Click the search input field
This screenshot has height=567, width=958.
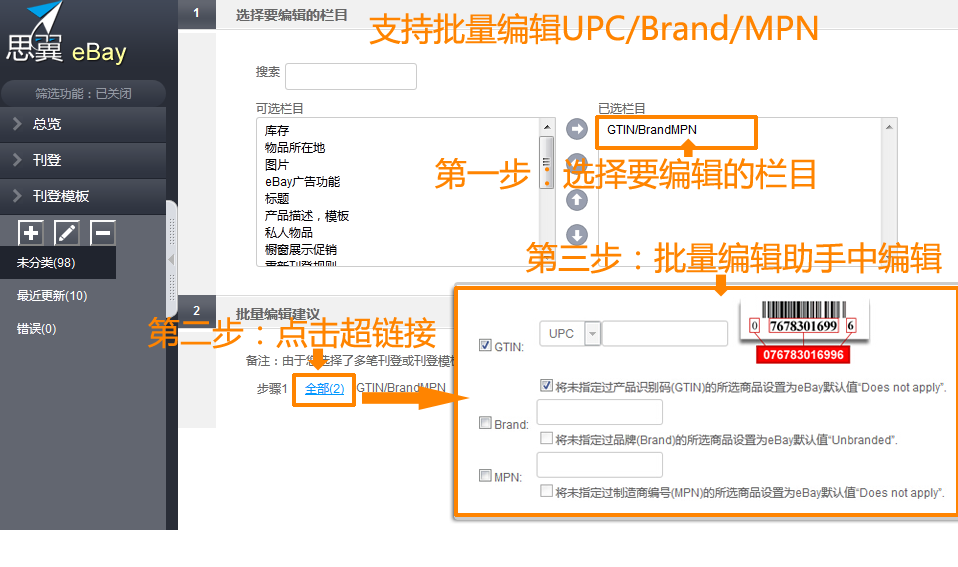(351, 76)
